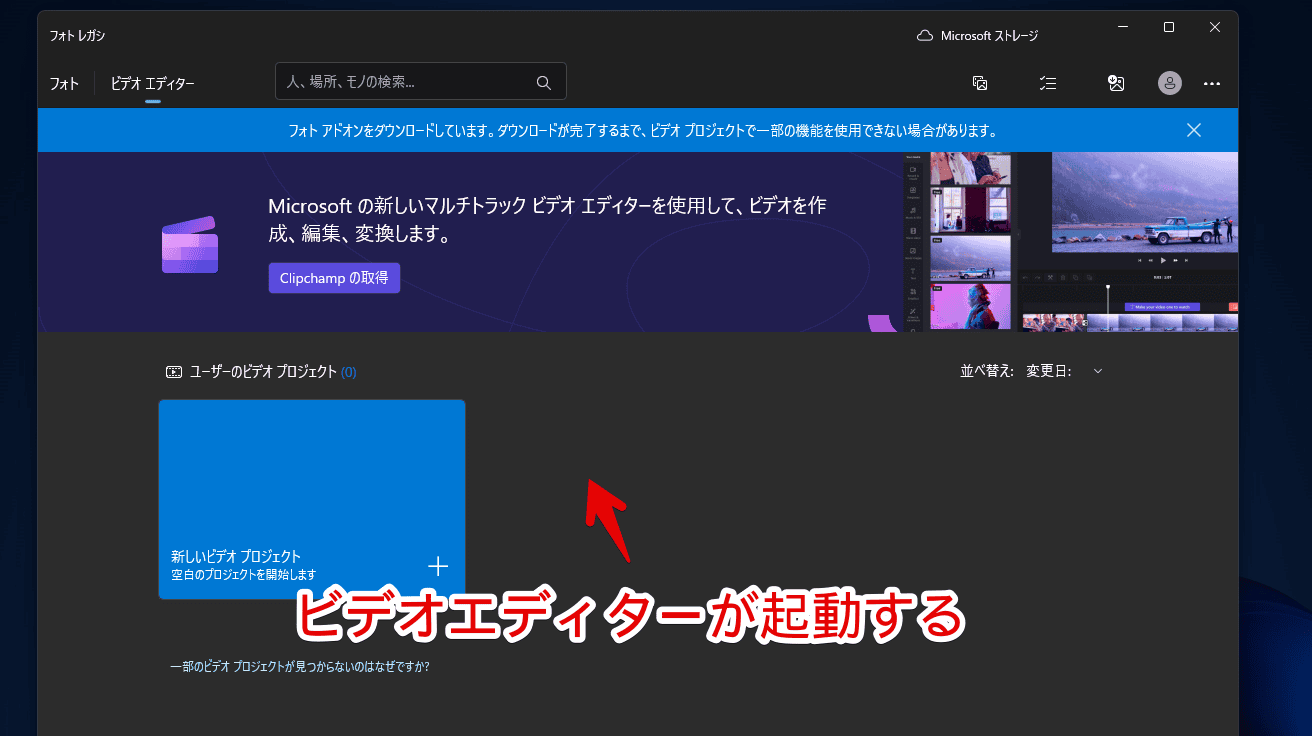Switch to the フォト tab
Image resolution: width=1312 pixels, height=736 pixels.
64,84
